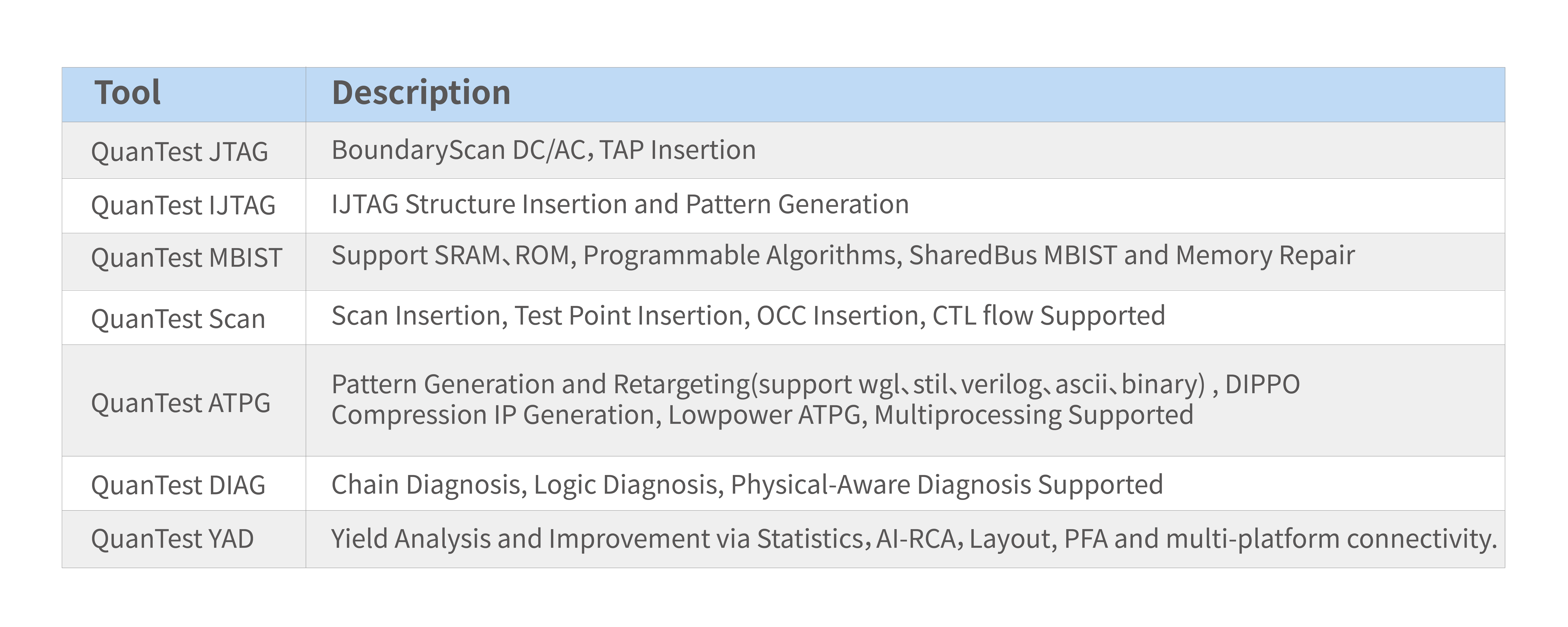This screenshot has width=1568, height=627.
Task: Click the Tool column header
Action: (128, 93)
